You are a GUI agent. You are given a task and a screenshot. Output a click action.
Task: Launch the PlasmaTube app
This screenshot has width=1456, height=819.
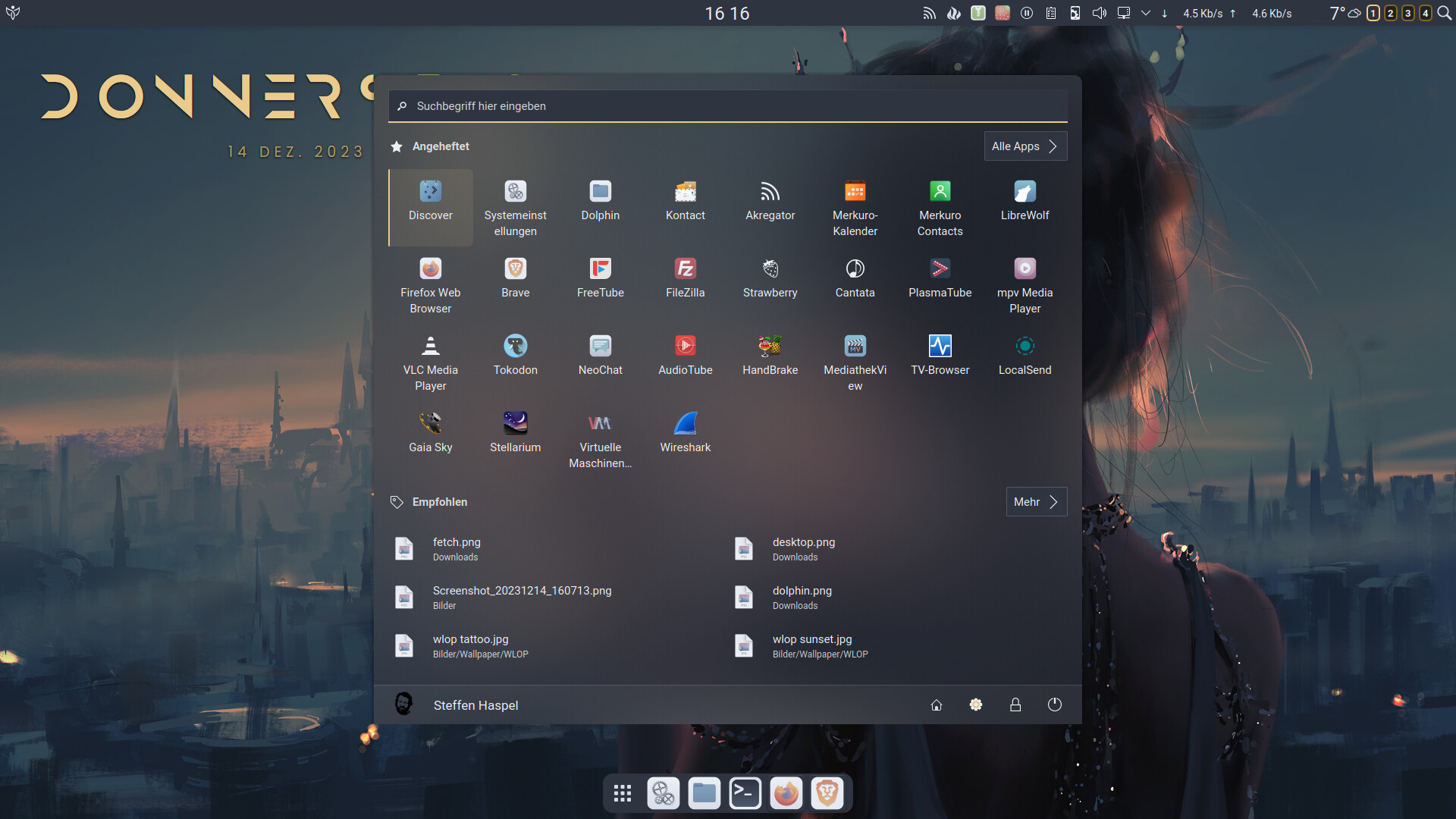coord(940,279)
